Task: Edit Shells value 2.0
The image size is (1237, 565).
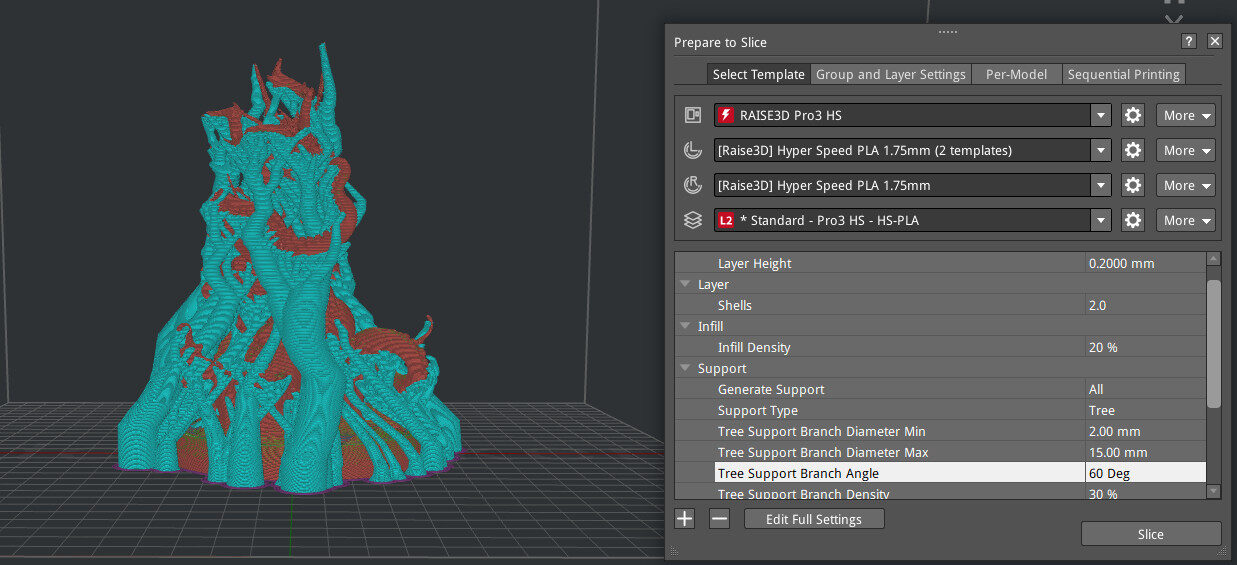Action: click(x=1145, y=306)
